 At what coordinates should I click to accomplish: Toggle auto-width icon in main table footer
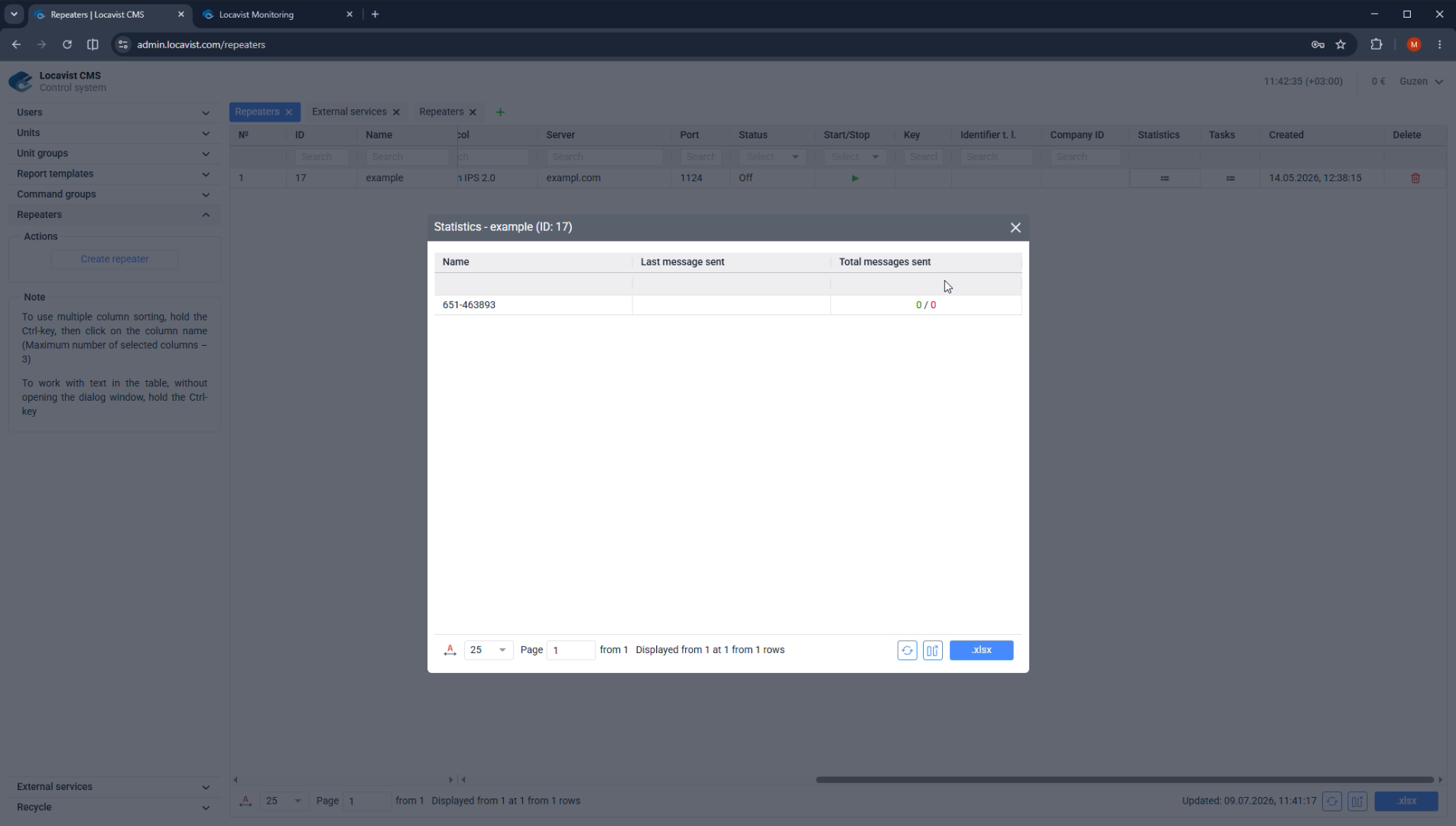(x=245, y=802)
